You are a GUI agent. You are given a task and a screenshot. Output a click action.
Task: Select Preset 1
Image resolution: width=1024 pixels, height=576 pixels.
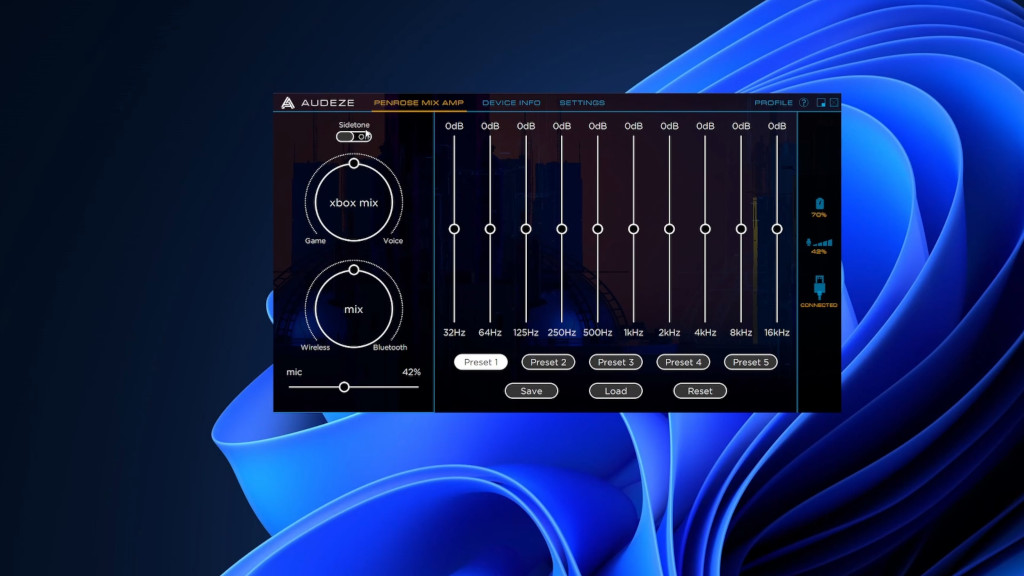click(x=481, y=362)
